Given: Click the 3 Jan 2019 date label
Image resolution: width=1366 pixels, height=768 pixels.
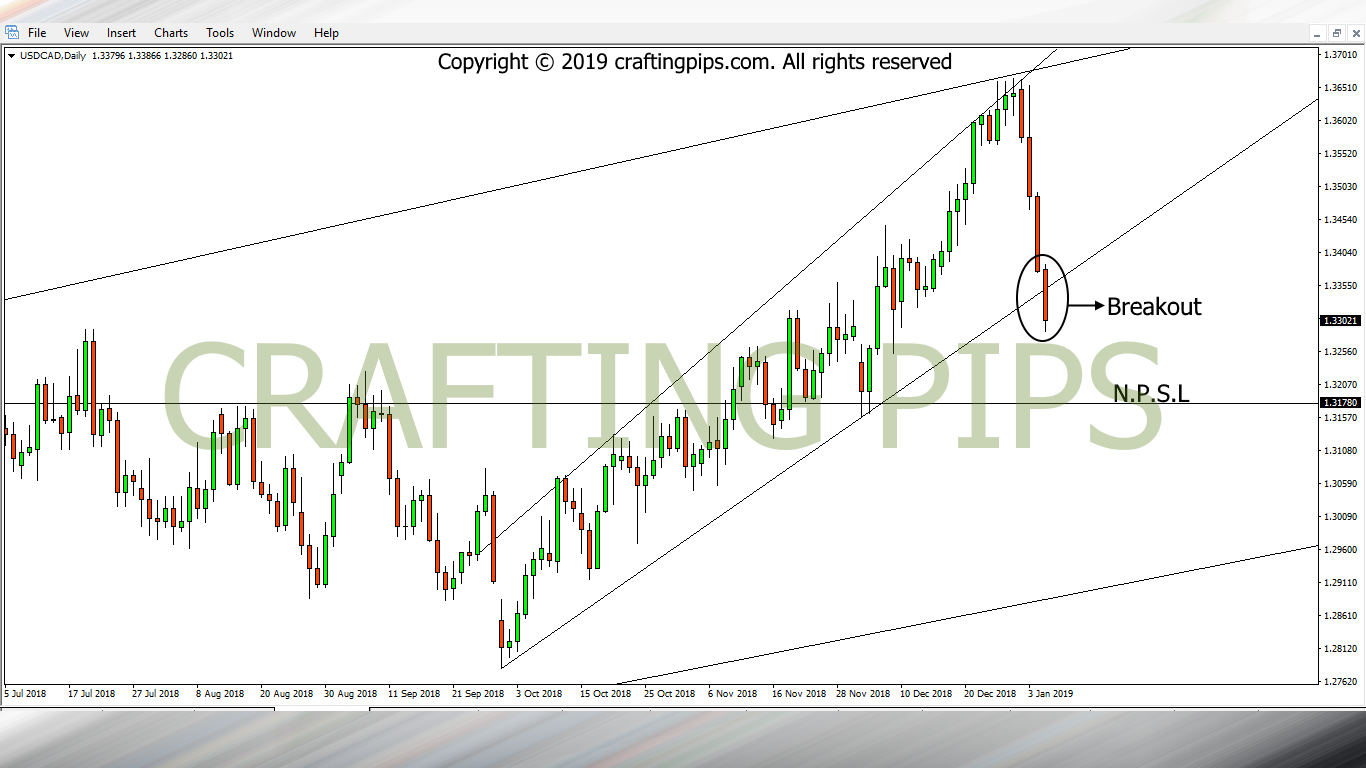Looking at the screenshot, I should [1051, 693].
